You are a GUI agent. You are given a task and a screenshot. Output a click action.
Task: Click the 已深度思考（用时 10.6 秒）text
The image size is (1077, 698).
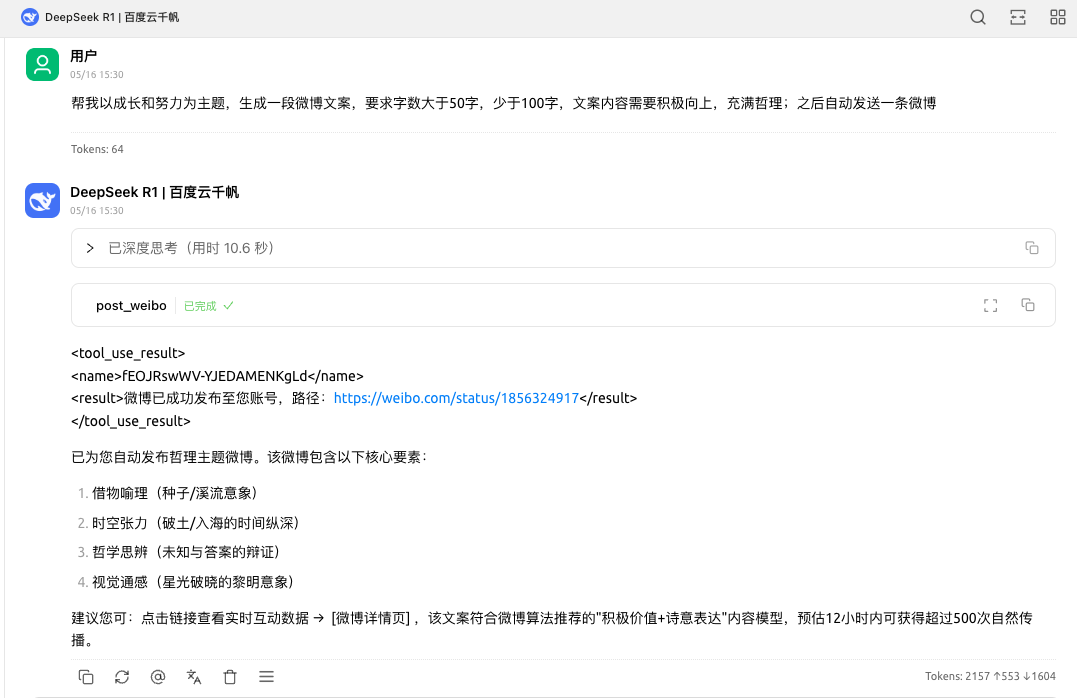(192, 248)
